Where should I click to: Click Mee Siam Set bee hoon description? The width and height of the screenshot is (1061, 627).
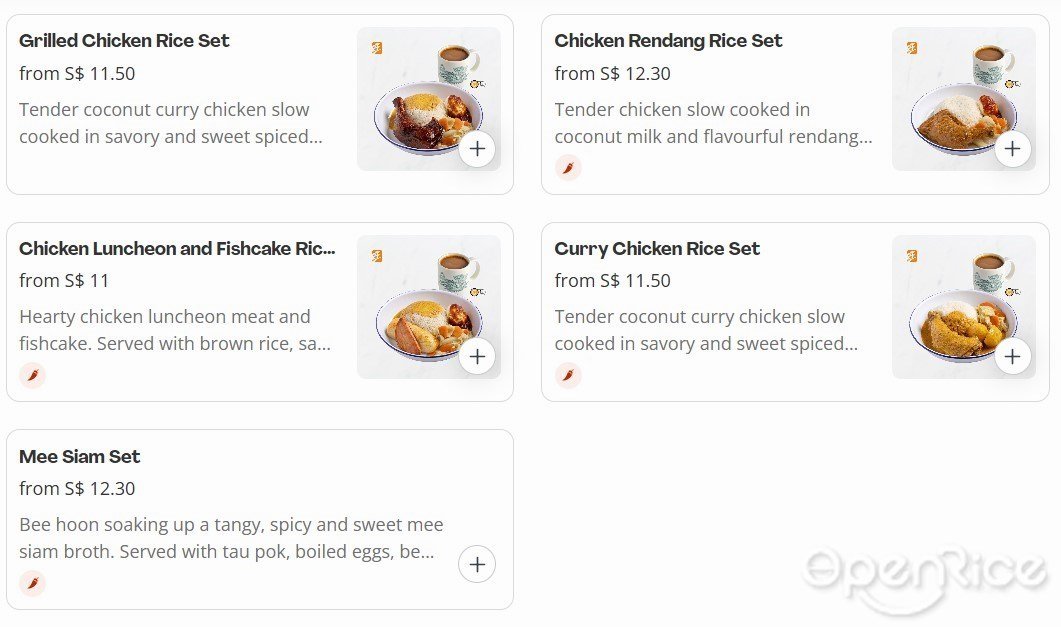(231, 538)
